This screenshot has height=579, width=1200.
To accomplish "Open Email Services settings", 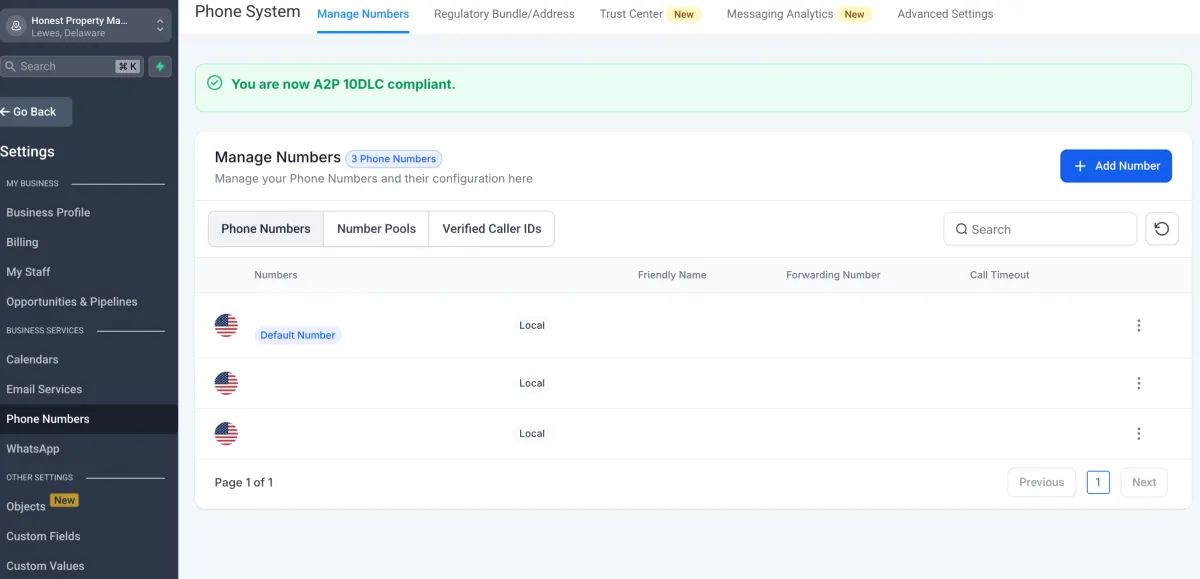I will (x=44, y=389).
